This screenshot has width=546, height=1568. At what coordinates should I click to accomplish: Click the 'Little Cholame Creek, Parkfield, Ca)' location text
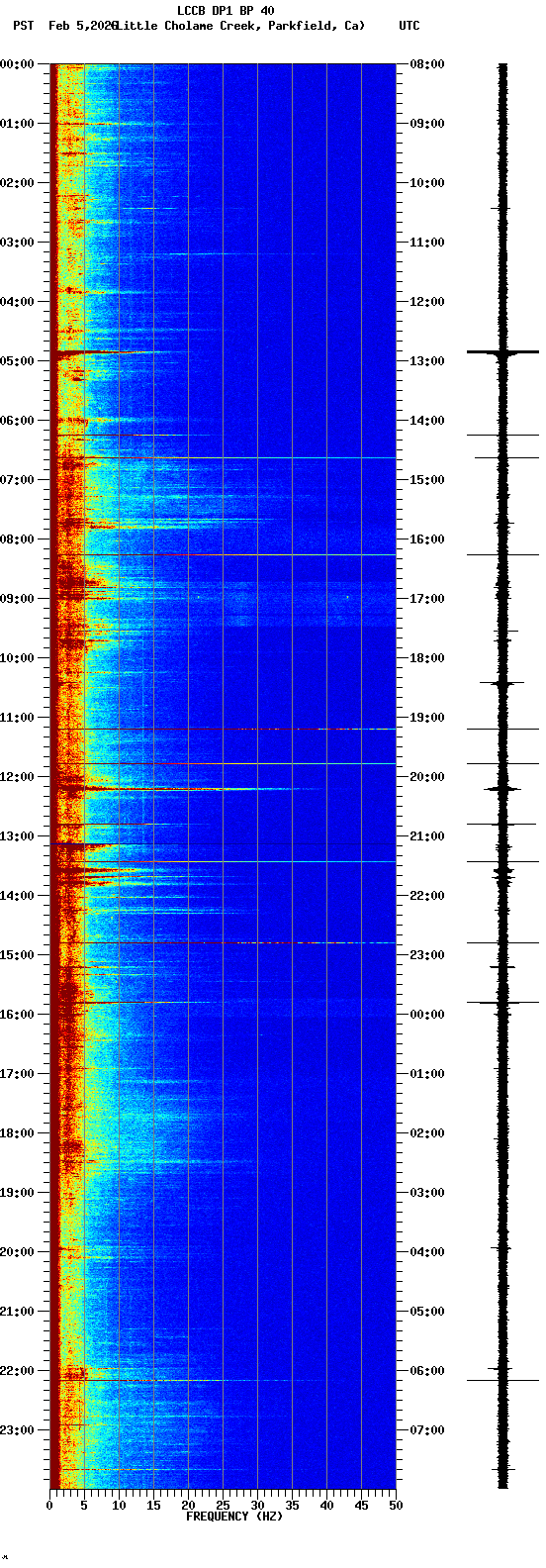tap(240, 25)
